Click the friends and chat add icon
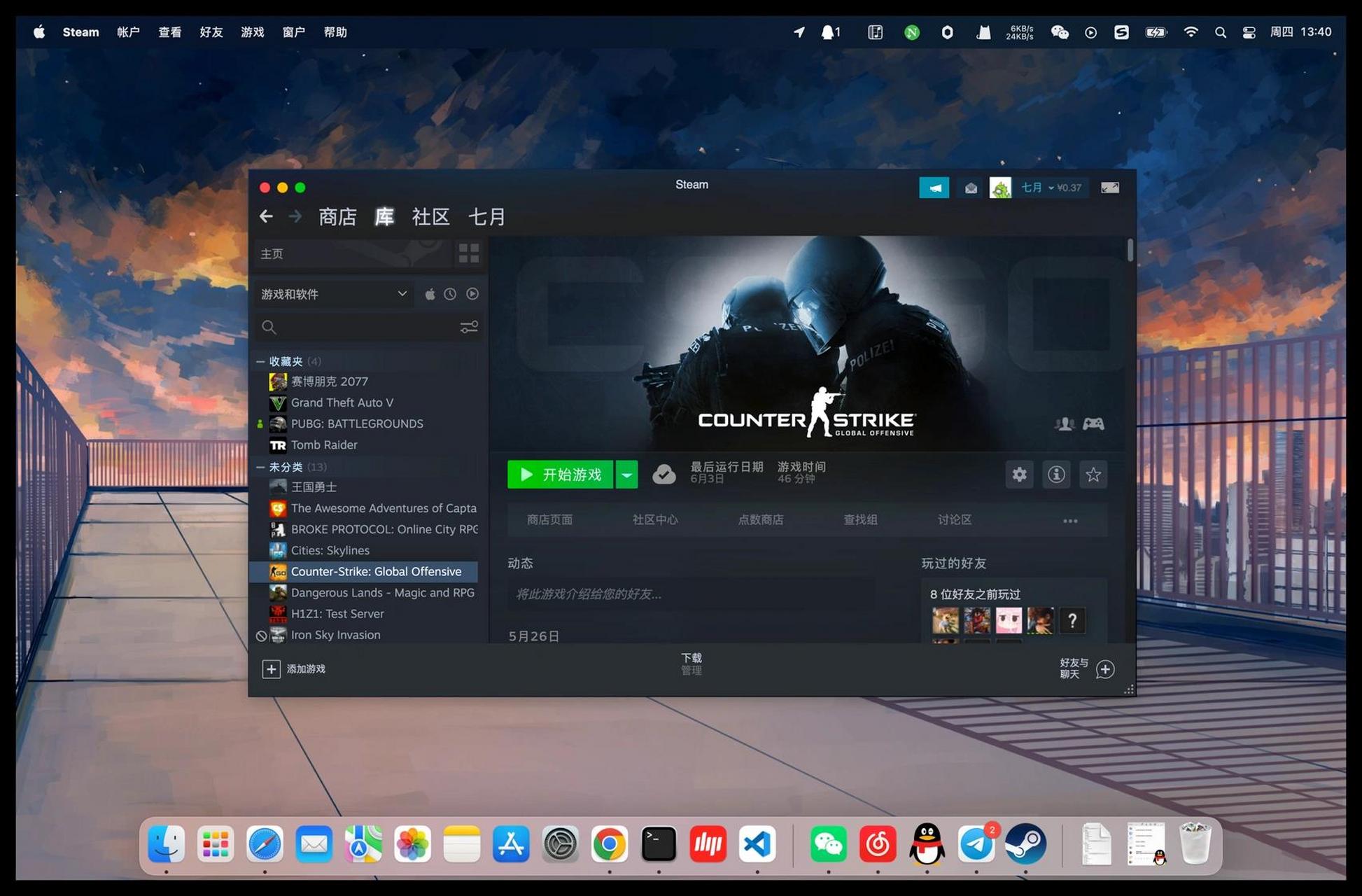 1107,668
